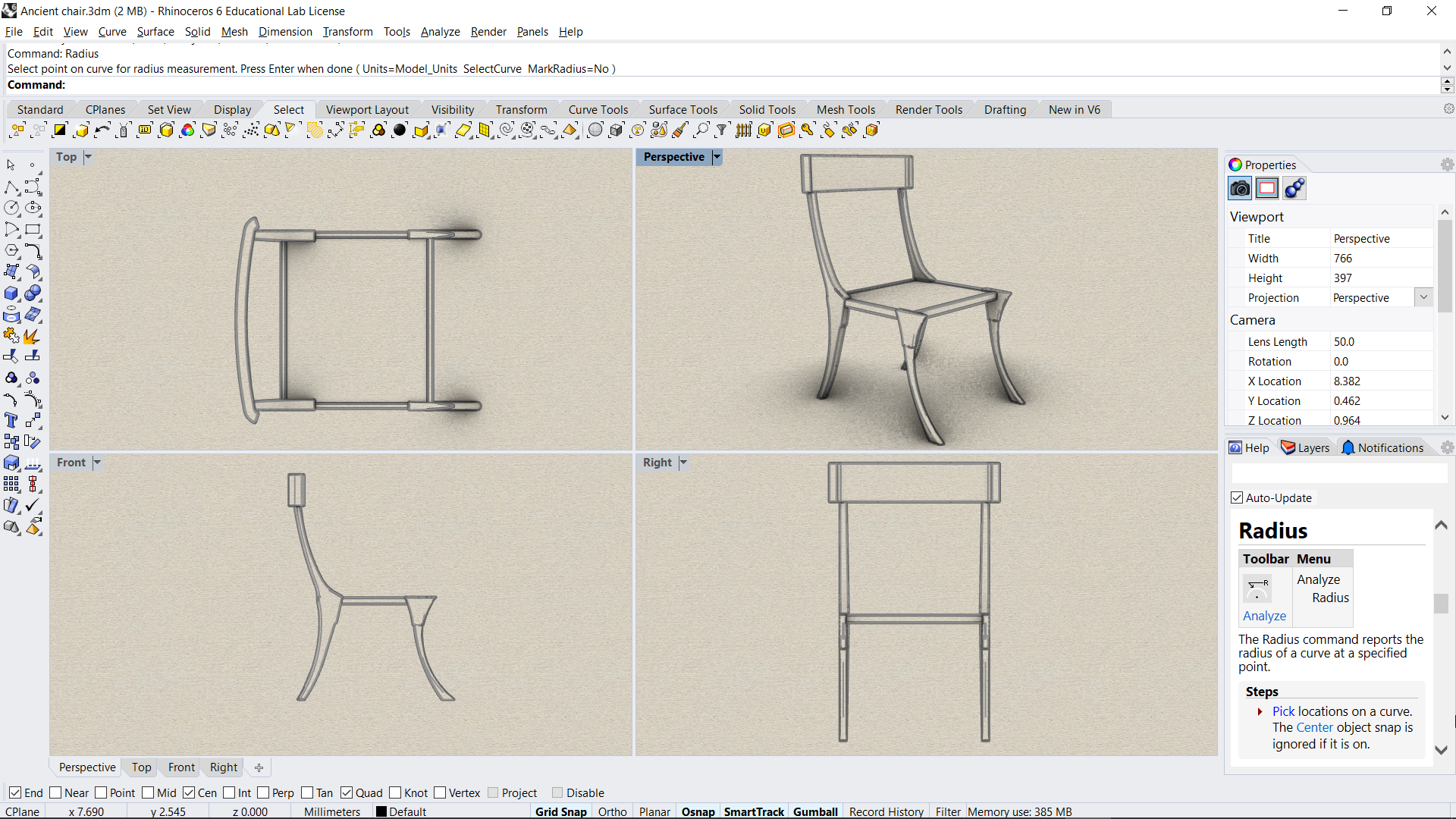1456x819 pixels.
Task: Click the Properties panel scroll-down arrow
Action: 1445,417
